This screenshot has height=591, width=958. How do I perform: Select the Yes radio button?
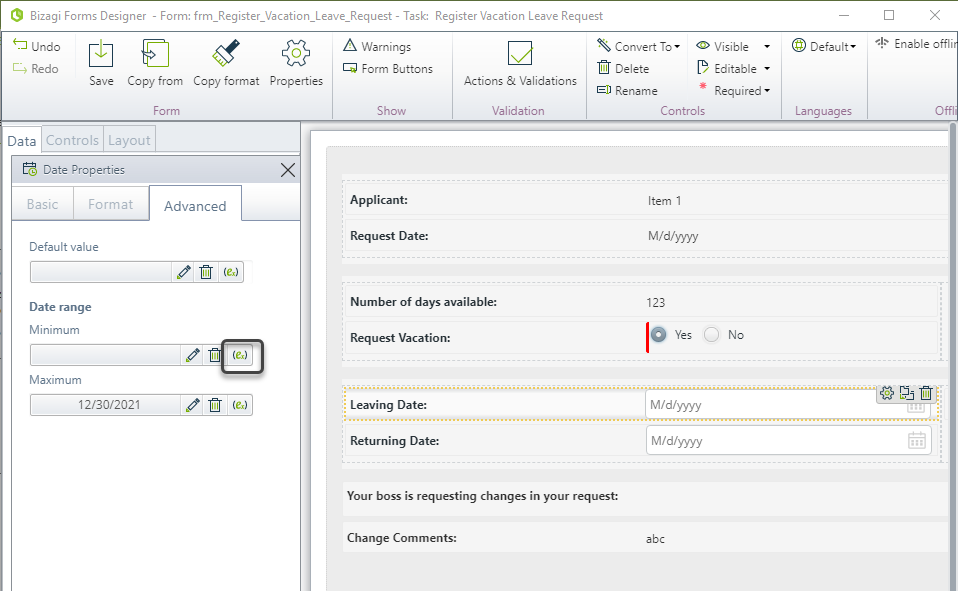click(x=658, y=335)
